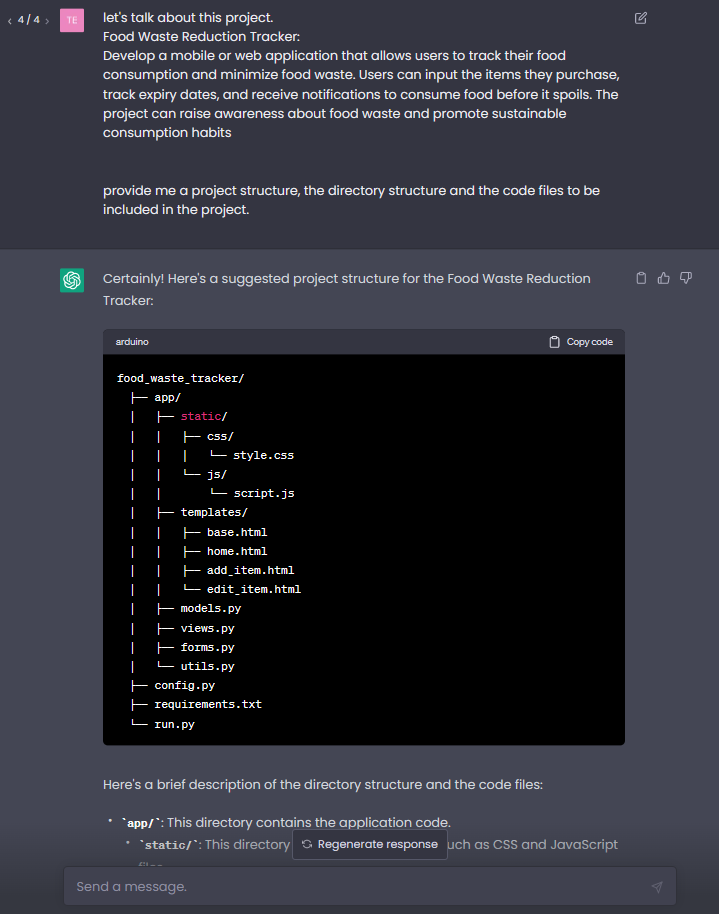This screenshot has height=914, width=719.
Task: Go to previous response version with left chevron
Action: pos(9,18)
